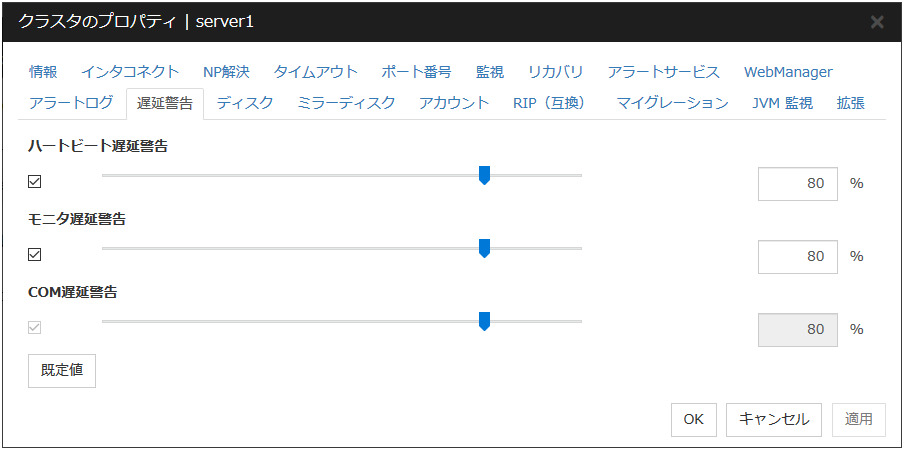
Task: Toggle the モニタ遅延警告 checkbox
Action: click(x=35, y=255)
